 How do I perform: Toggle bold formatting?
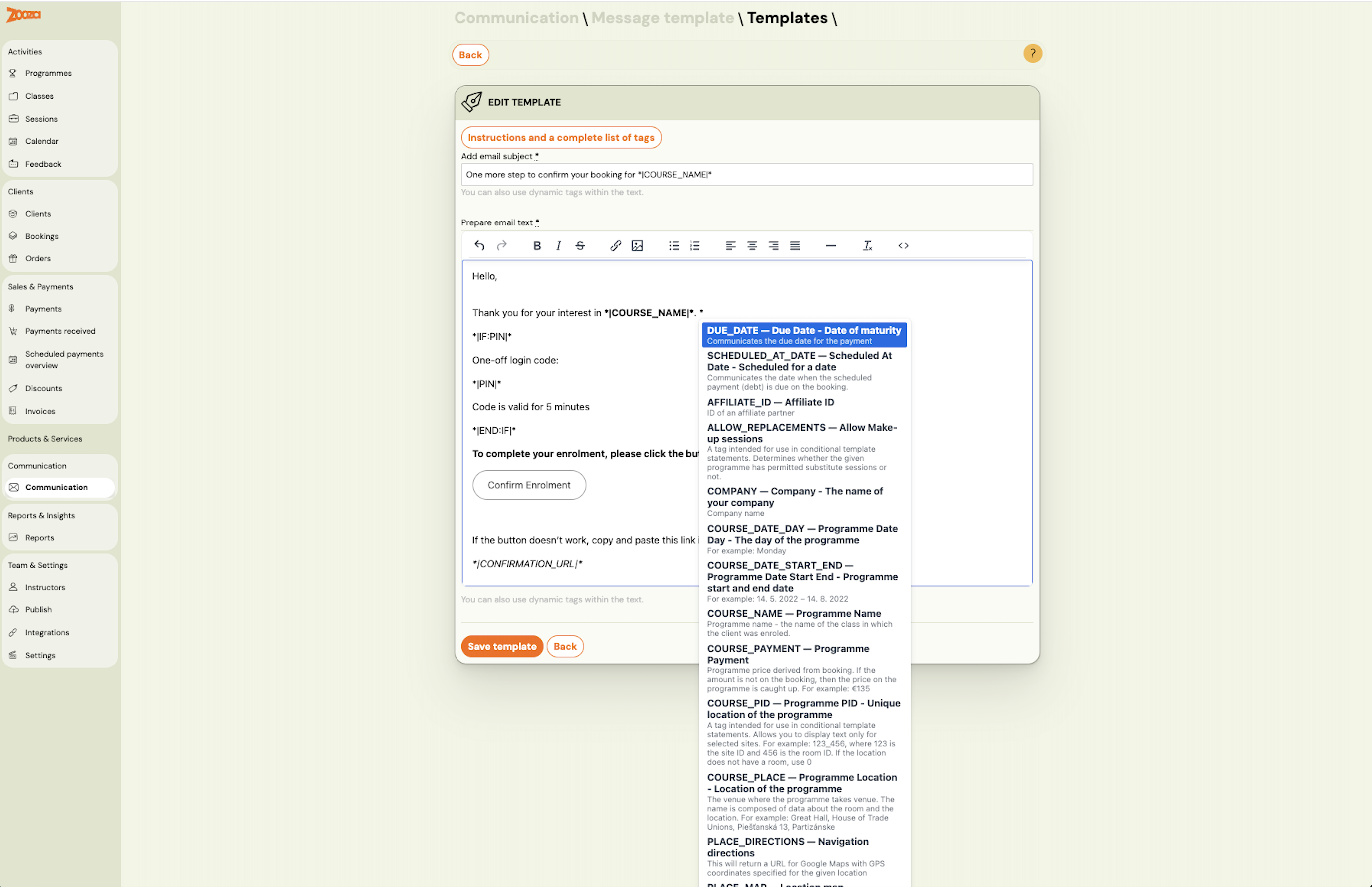[x=536, y=245]
